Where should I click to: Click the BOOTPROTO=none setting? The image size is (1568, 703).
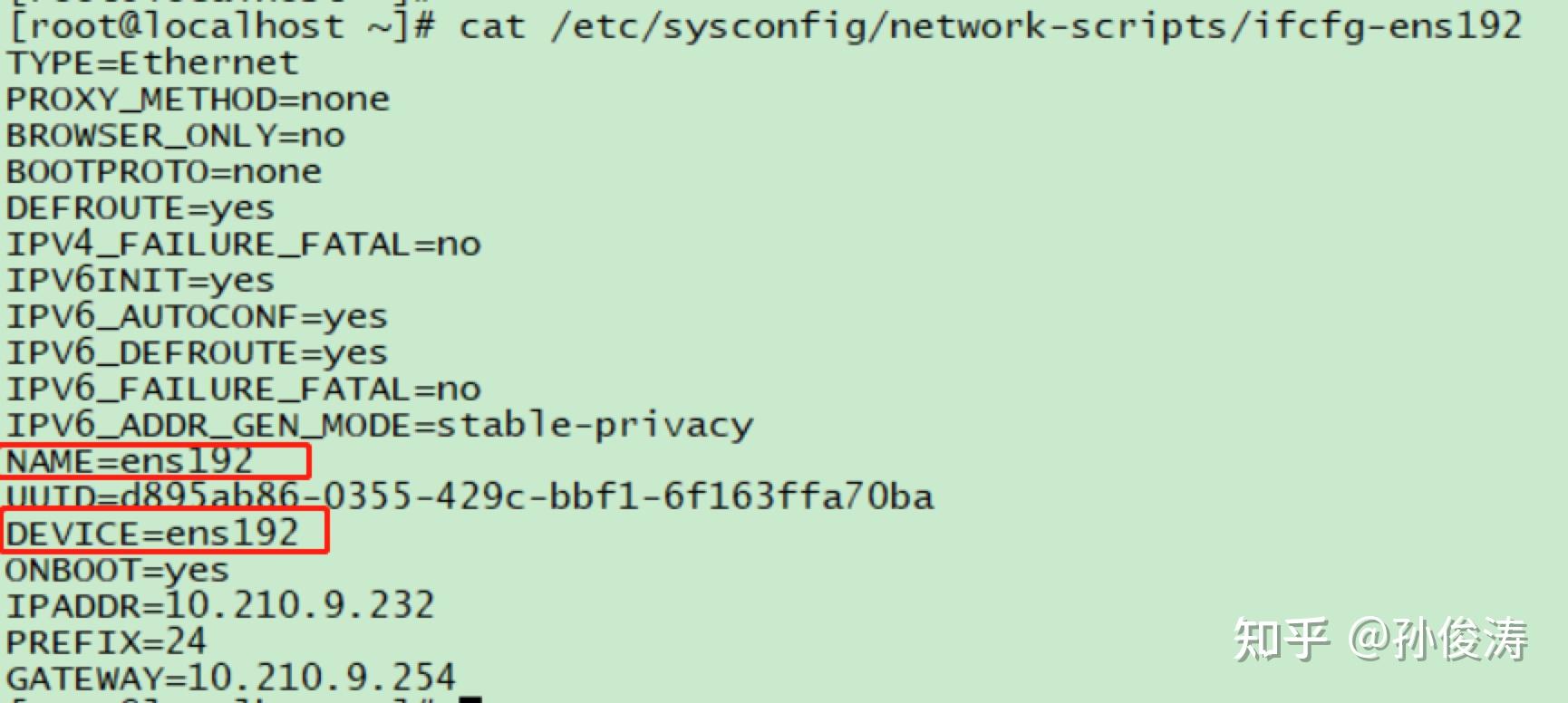(x=164, y=171)
